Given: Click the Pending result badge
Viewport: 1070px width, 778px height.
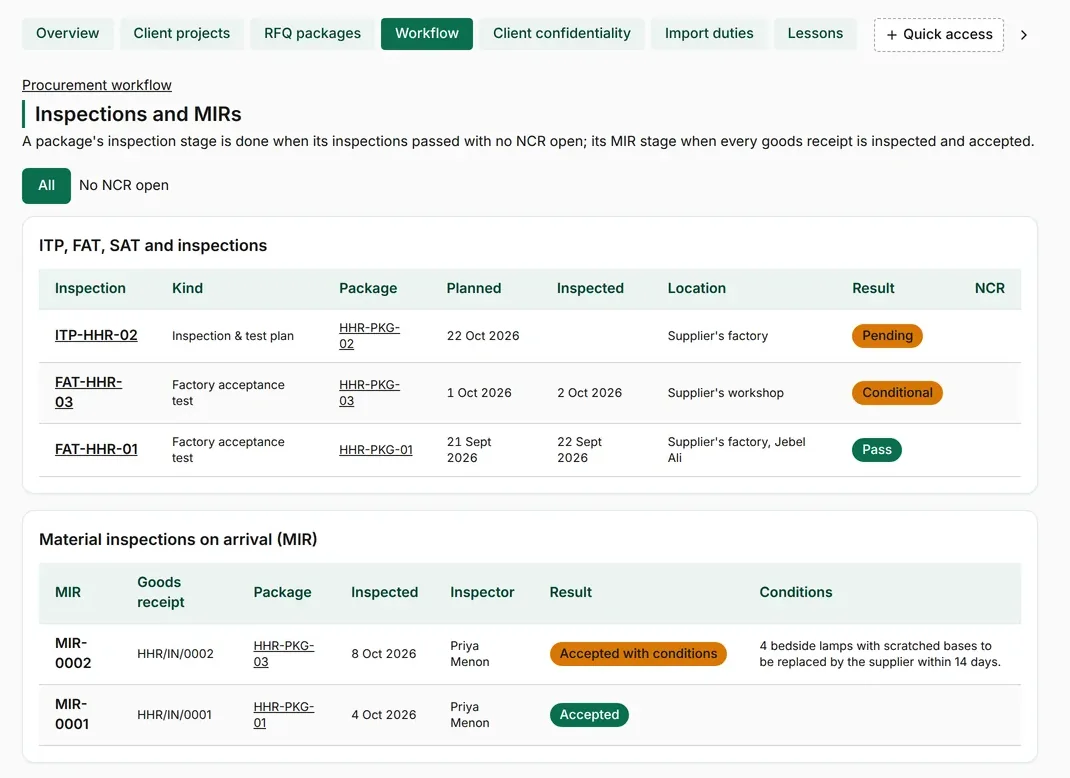Looking at the screenshot, I should click(x=887, y=336).
